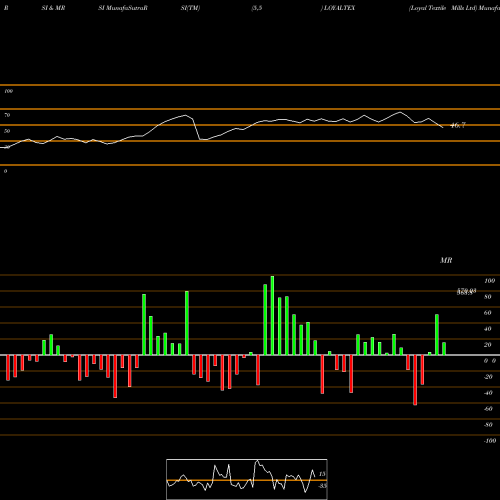
Task: Click the '-20' label on the MR axis
Action: click(x=488, y=377)
